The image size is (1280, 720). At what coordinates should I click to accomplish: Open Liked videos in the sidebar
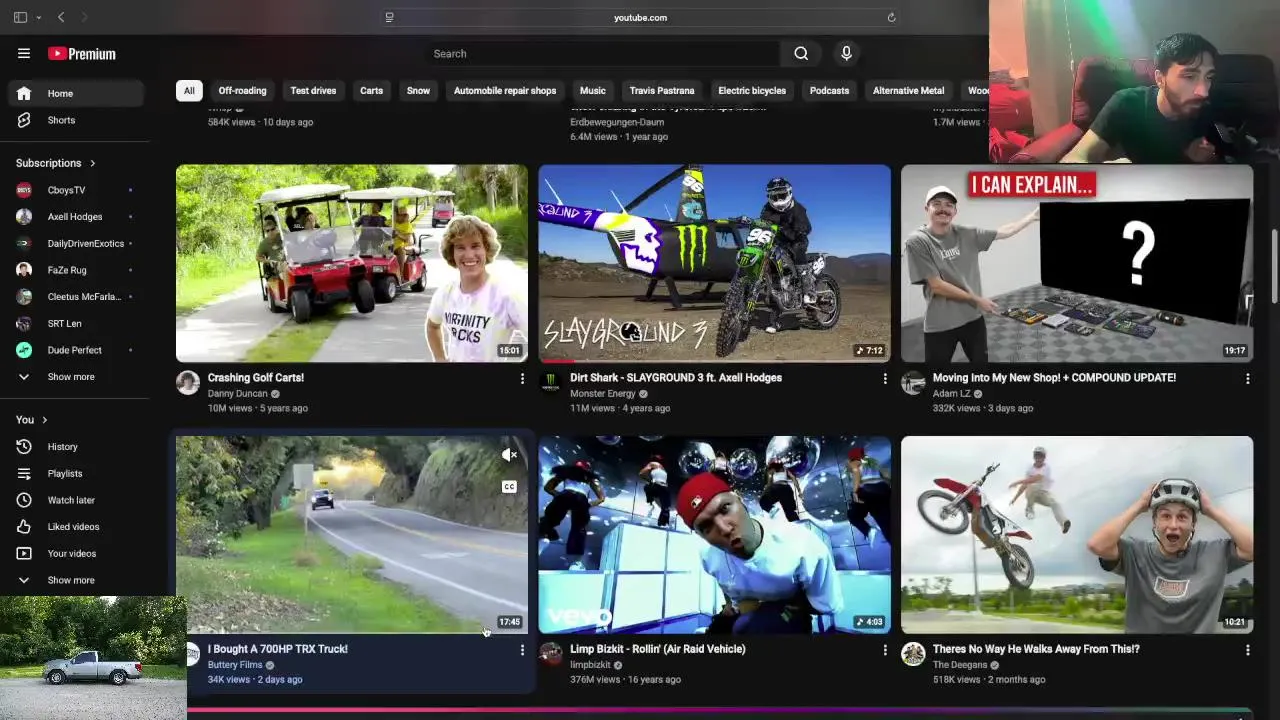point(76,527)
